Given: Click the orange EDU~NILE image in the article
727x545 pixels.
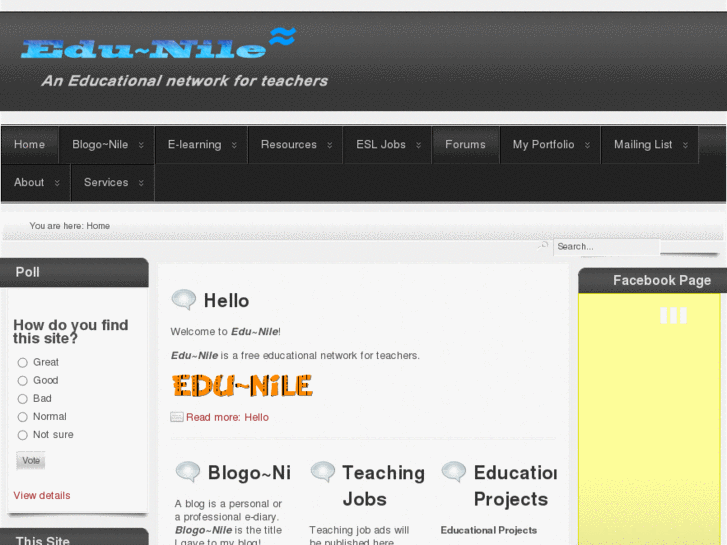Looking at the screenshot, I should (242, 385).
